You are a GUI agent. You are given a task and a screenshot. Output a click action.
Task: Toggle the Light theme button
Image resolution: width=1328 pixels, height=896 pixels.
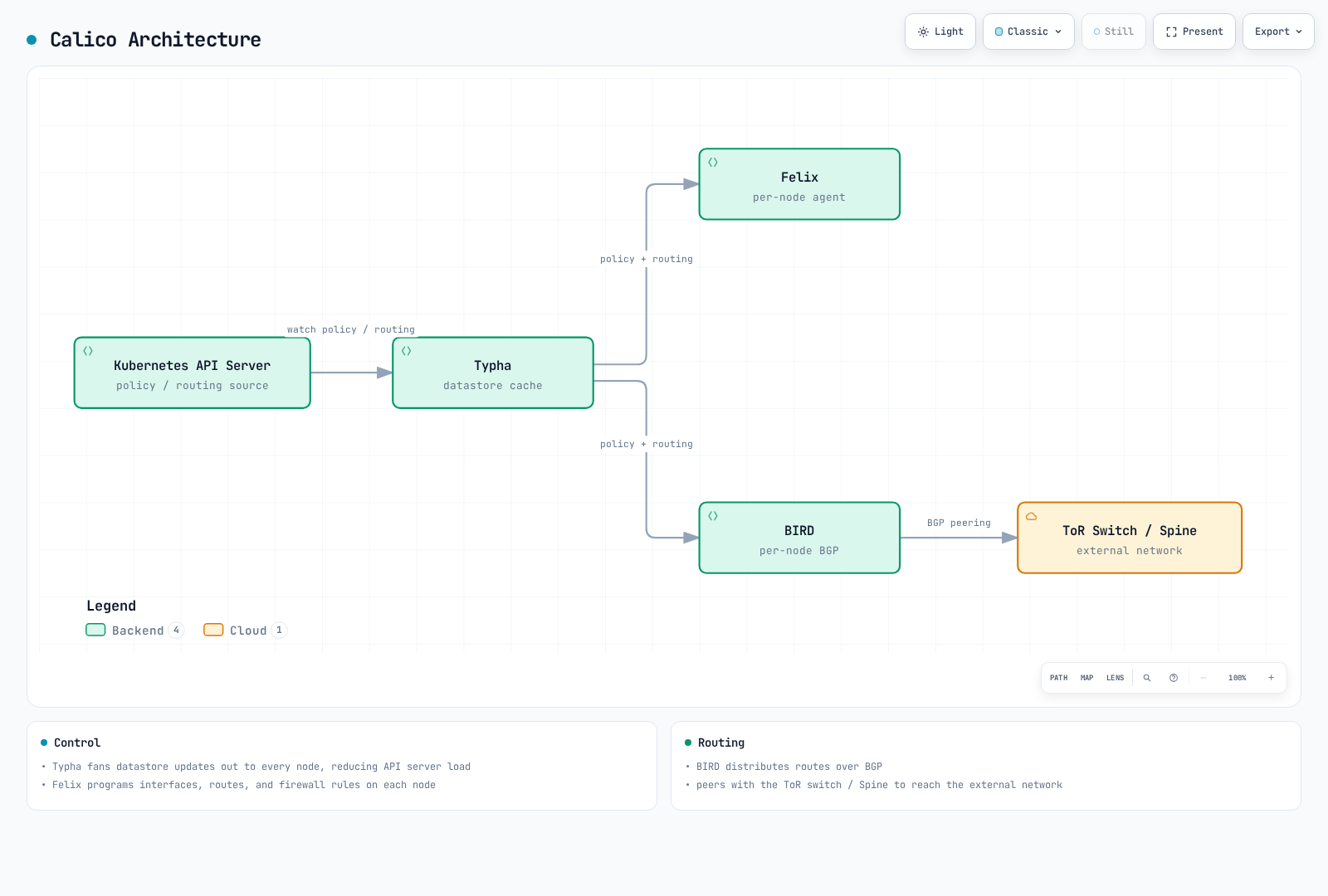[x=940, y=32]
